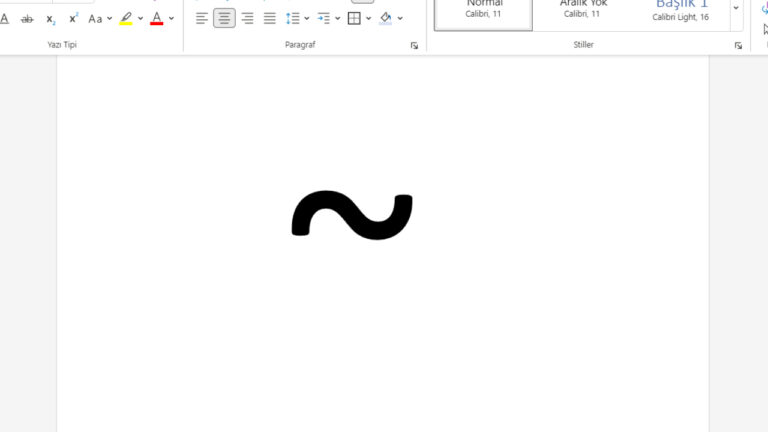Align text to the left
The height and width of the screenshot is (432, 768).
[x=202, y=18]
